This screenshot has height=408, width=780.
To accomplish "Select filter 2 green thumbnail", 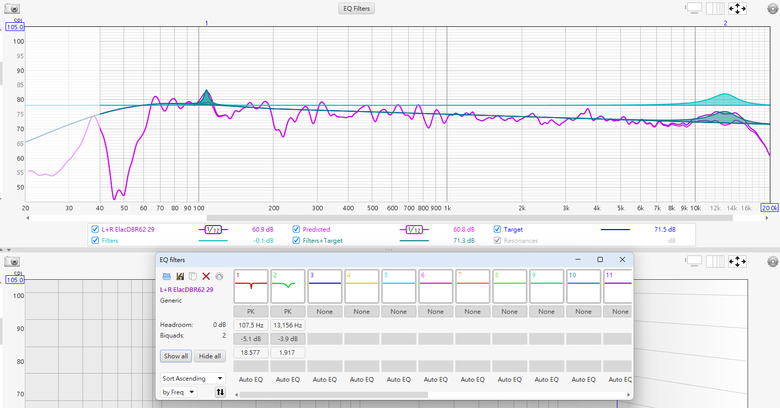I will click(x=288, y=286).
